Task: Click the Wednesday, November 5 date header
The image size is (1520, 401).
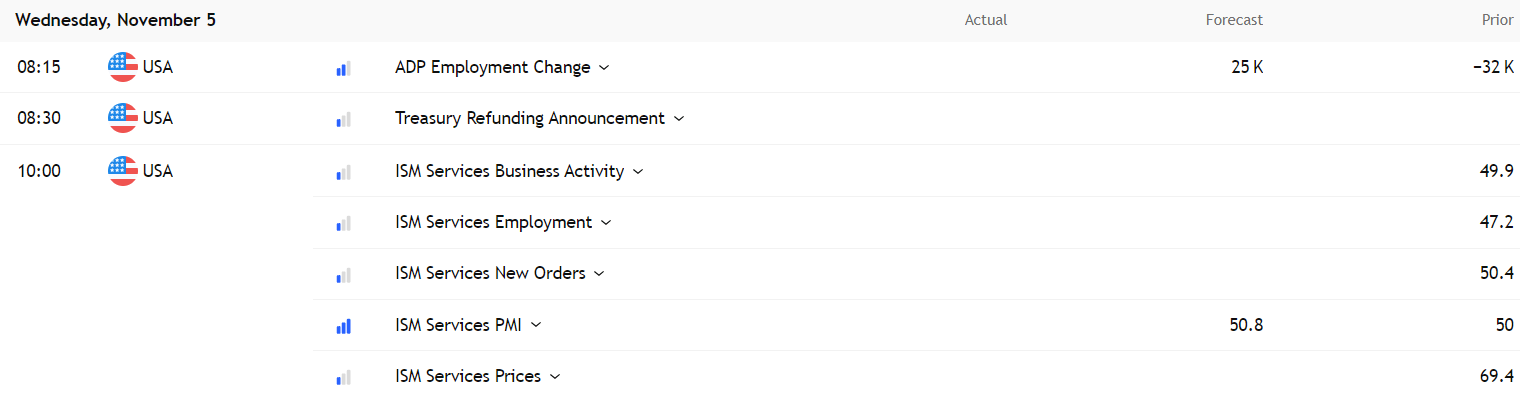Action: [115, 20]
